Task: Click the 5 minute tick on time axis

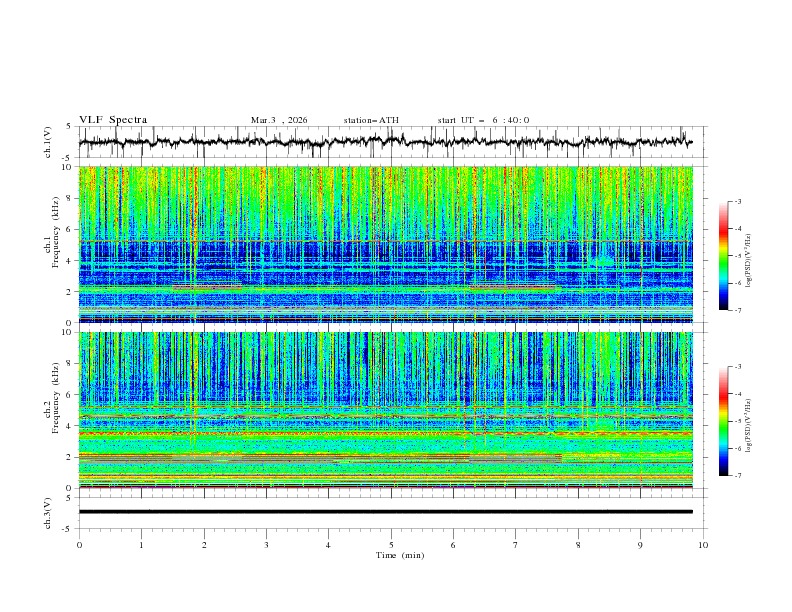Action: click(x=391, y=544)
